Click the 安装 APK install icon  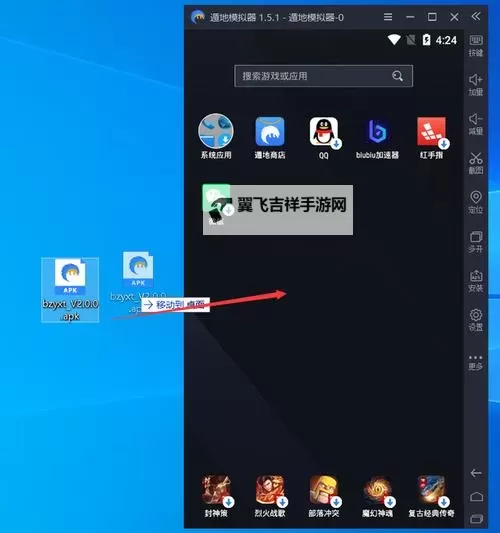[x=476, y=281]
